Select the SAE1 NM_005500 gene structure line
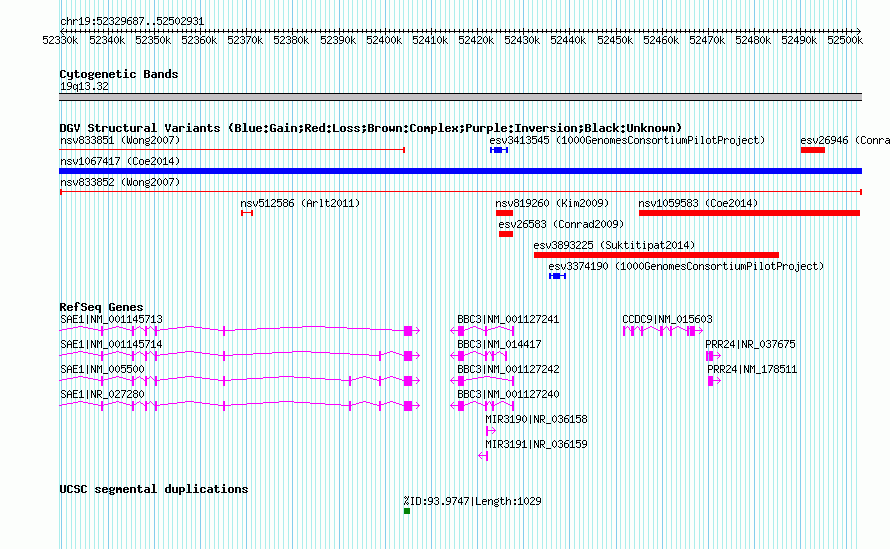Image resolution: width=890 pixels, height=549 pixels. pyautogui.click(x=240, y=381)
